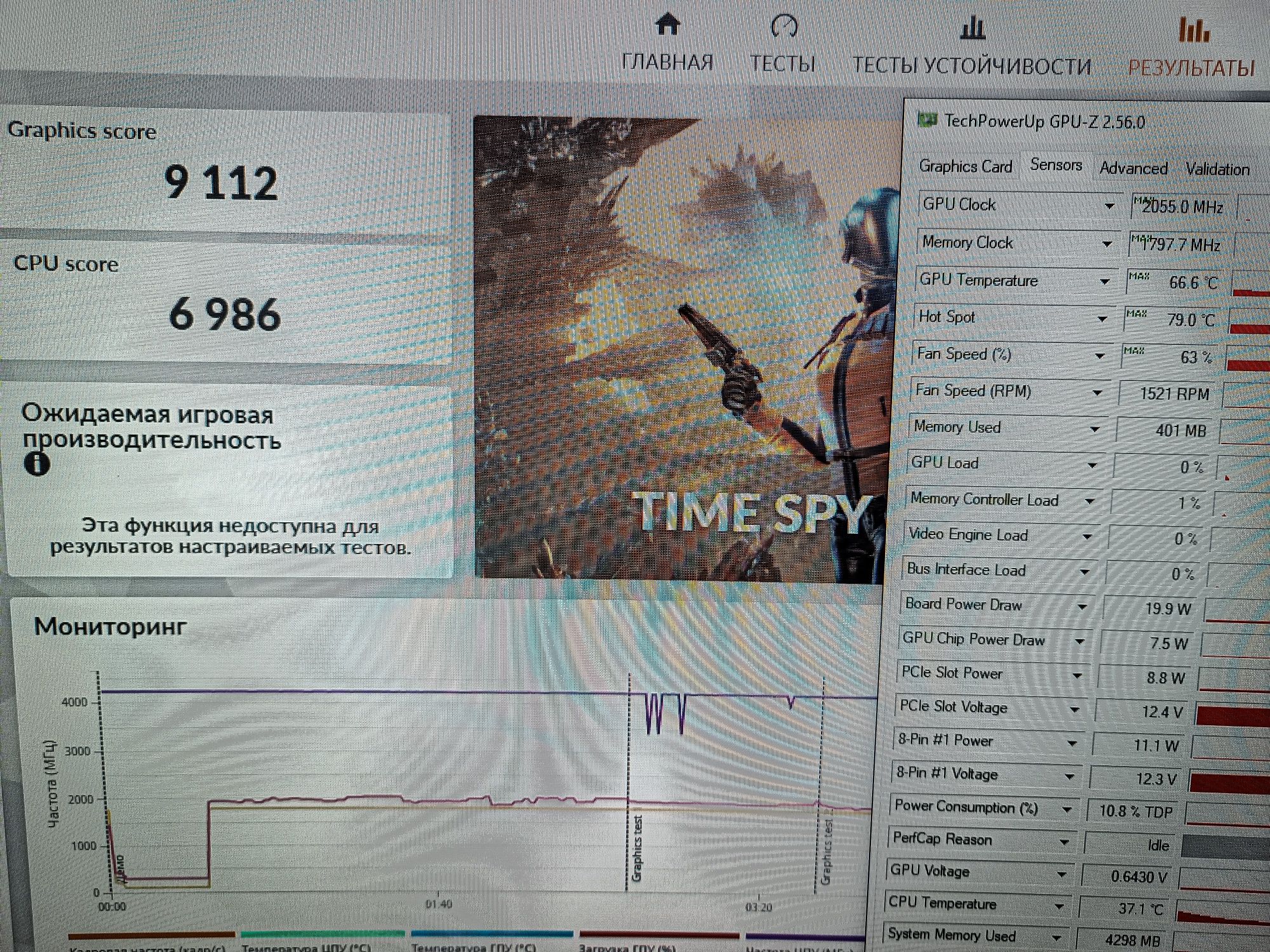Expand PCIe Slot Power dropdown
The image size is (1270, 952).
(1077, 675)
